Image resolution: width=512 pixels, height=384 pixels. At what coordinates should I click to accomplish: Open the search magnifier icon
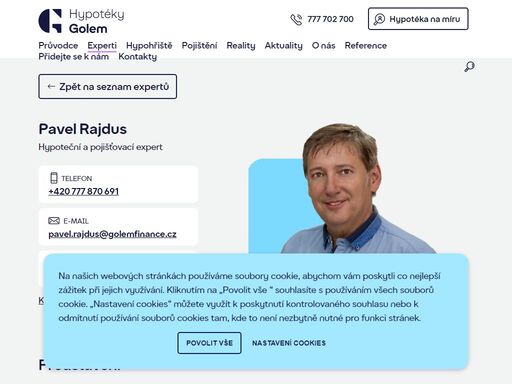pos(469,67)
